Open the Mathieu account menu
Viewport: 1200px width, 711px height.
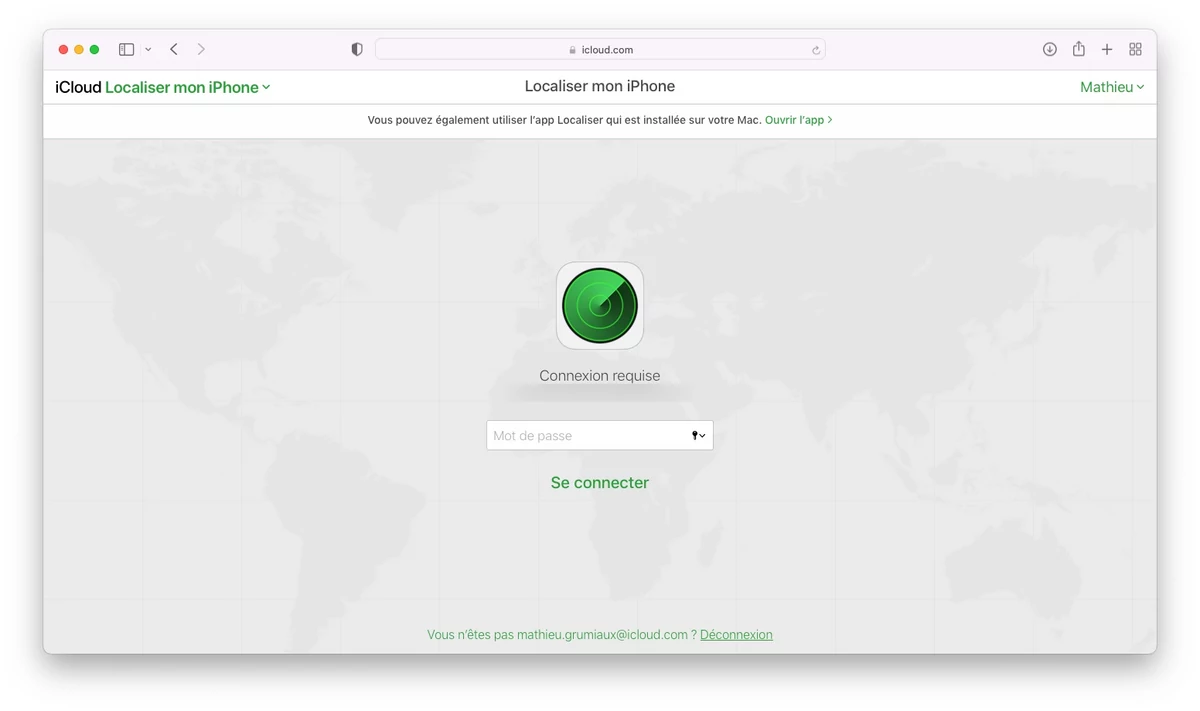click(x=1112, y=87)
